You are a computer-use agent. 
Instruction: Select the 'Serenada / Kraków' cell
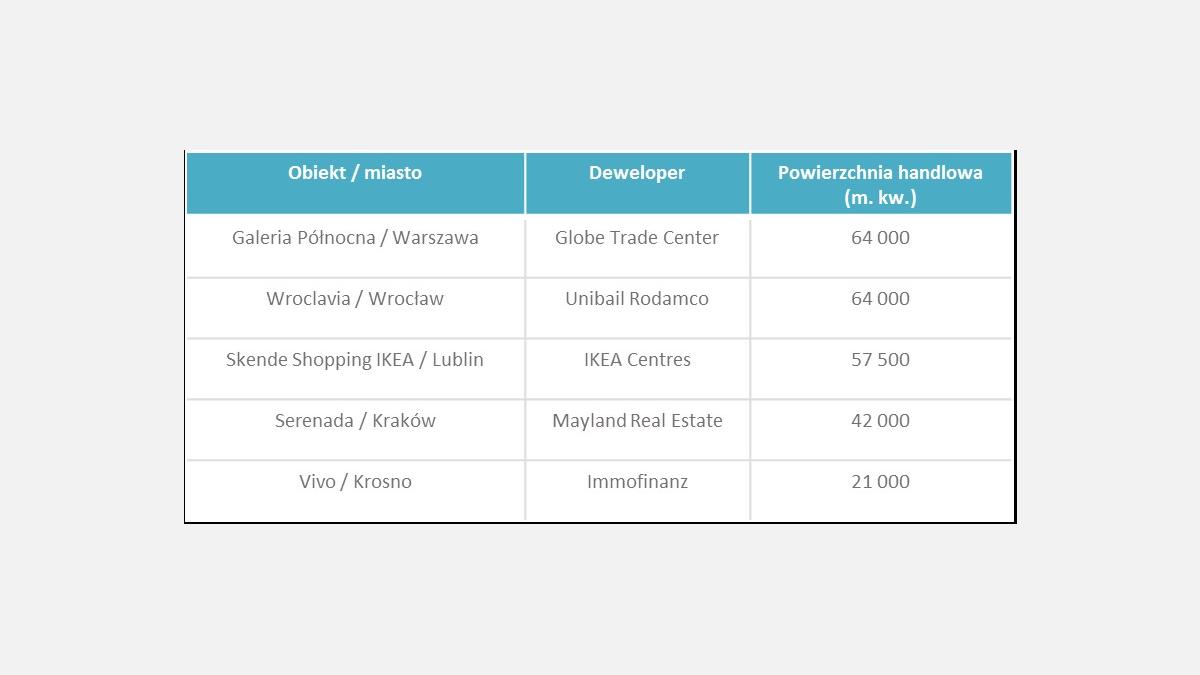(x=355, y=421)
